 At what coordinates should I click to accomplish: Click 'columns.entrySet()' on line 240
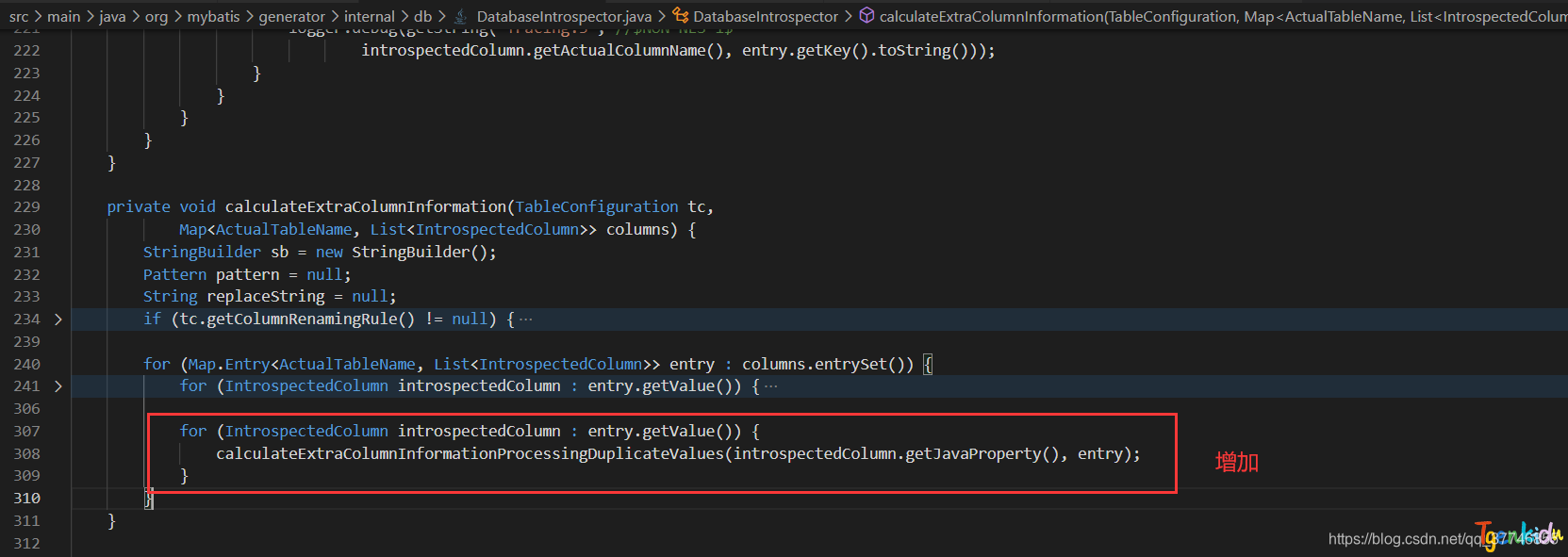[x=823, y=365]
